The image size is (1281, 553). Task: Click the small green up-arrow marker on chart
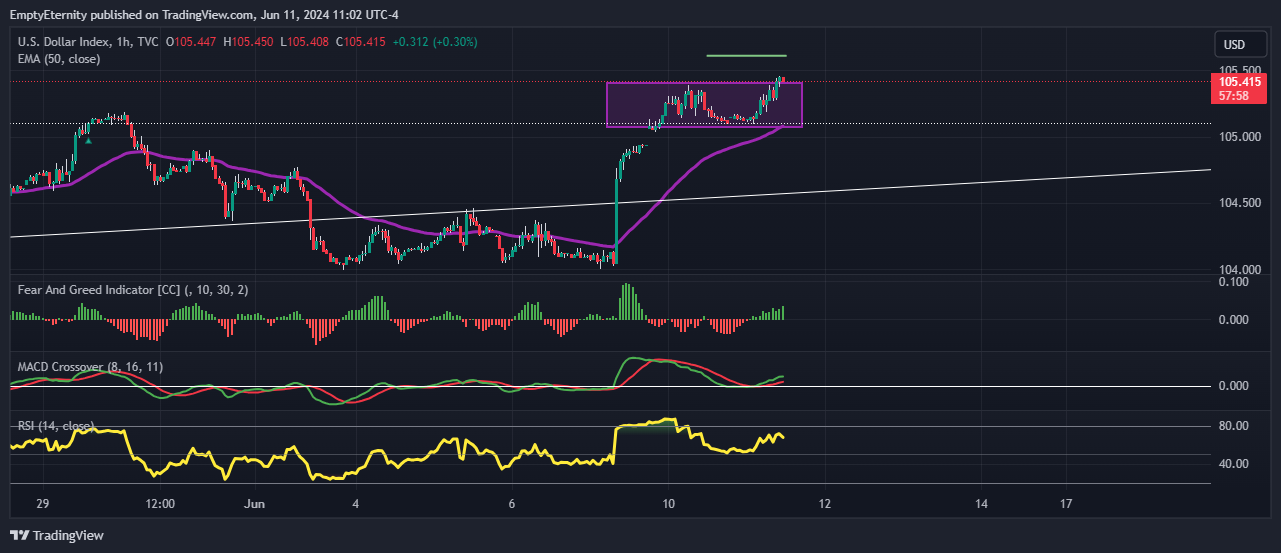click(x=88, y=141)
